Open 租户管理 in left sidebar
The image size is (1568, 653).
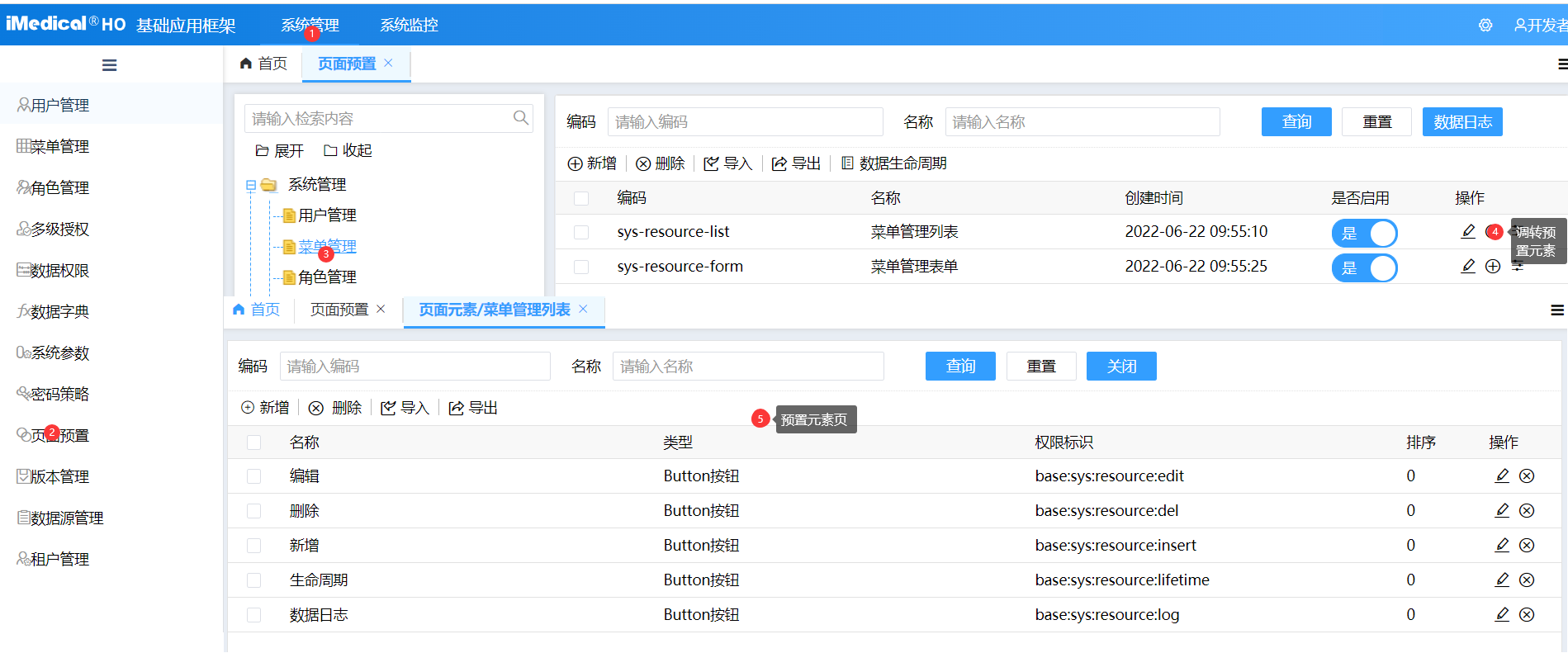[x=111, y=559]
